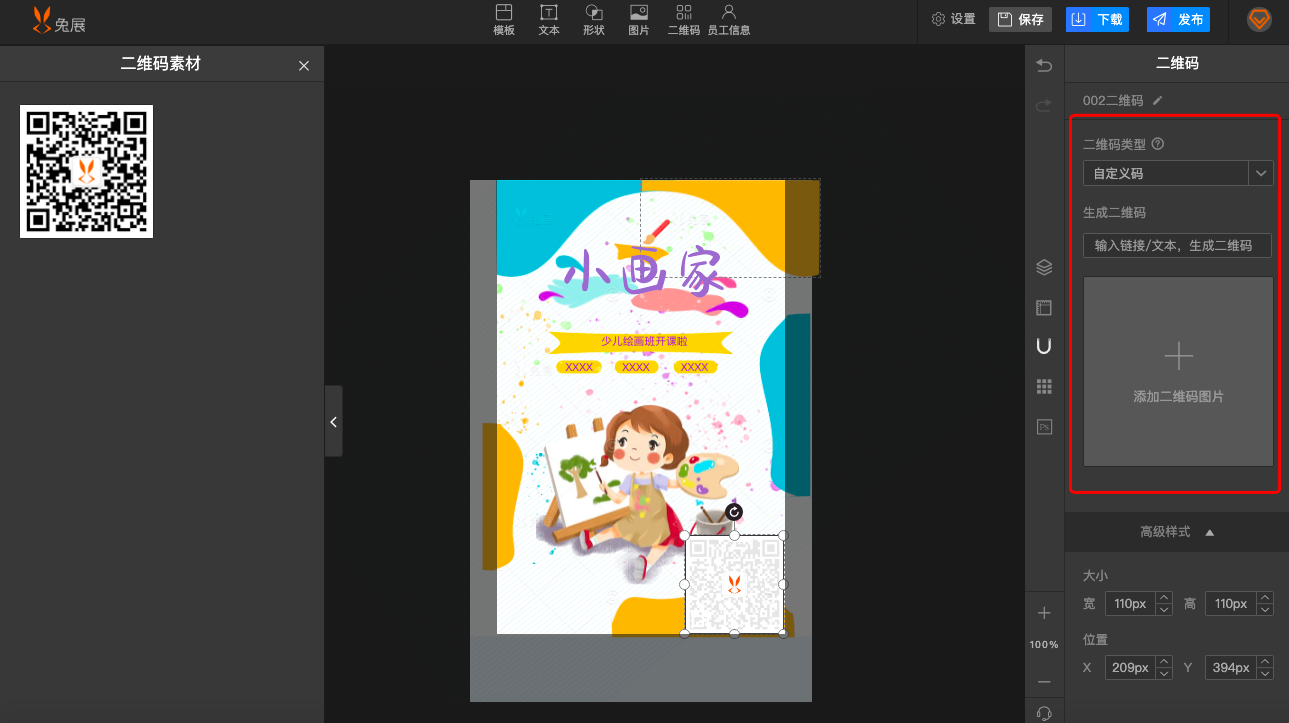
Task: Toggle the grid icon
Action: point(1044,386)
